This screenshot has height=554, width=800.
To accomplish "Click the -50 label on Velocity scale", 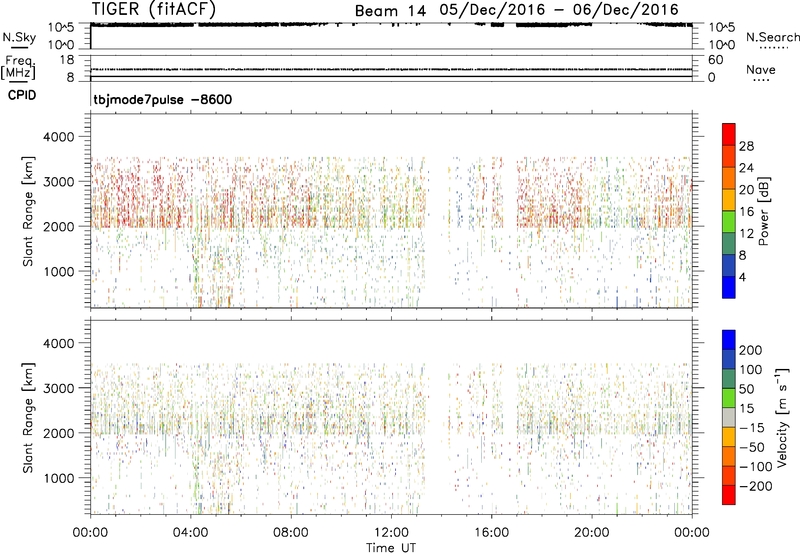I will pos(752,447).
